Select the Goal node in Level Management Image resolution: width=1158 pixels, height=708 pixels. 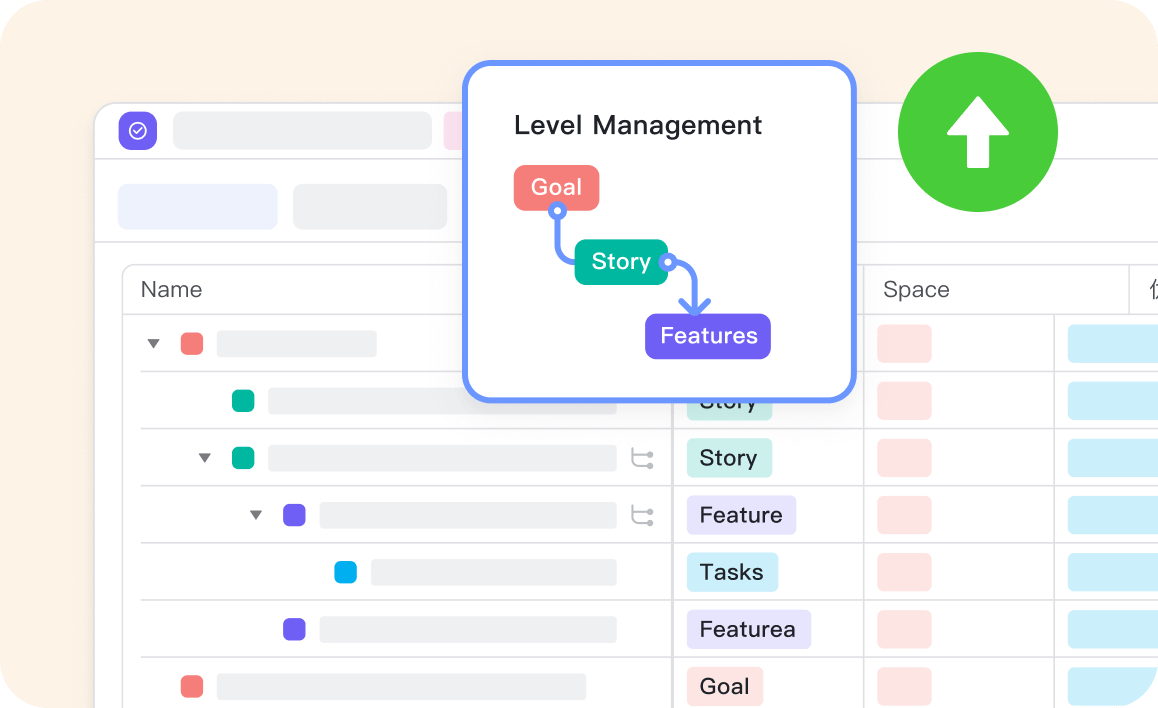point(556,188)
